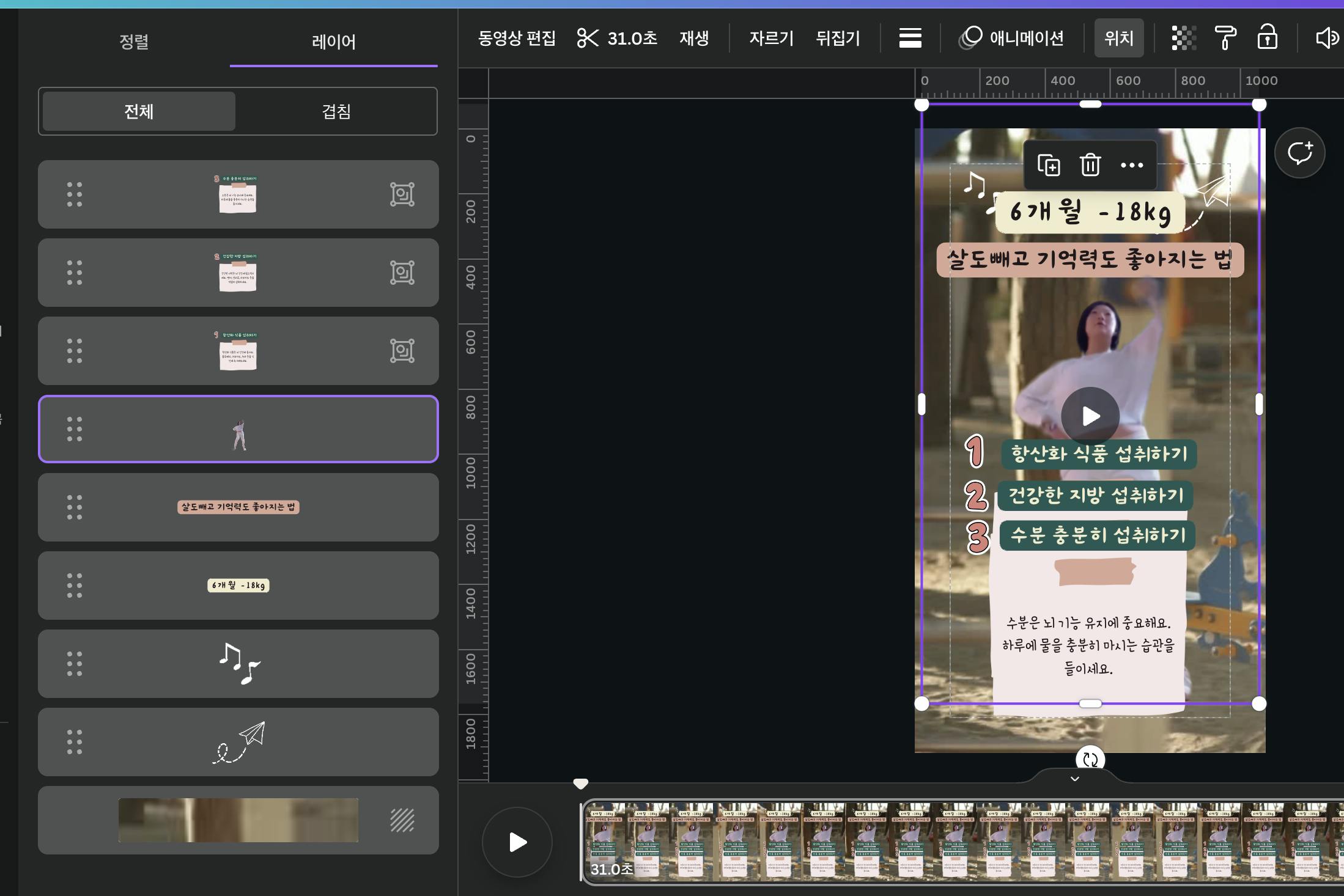Click the lock element icon
The height and width of the screenshot is (896, 1344).
[1267, 38]
